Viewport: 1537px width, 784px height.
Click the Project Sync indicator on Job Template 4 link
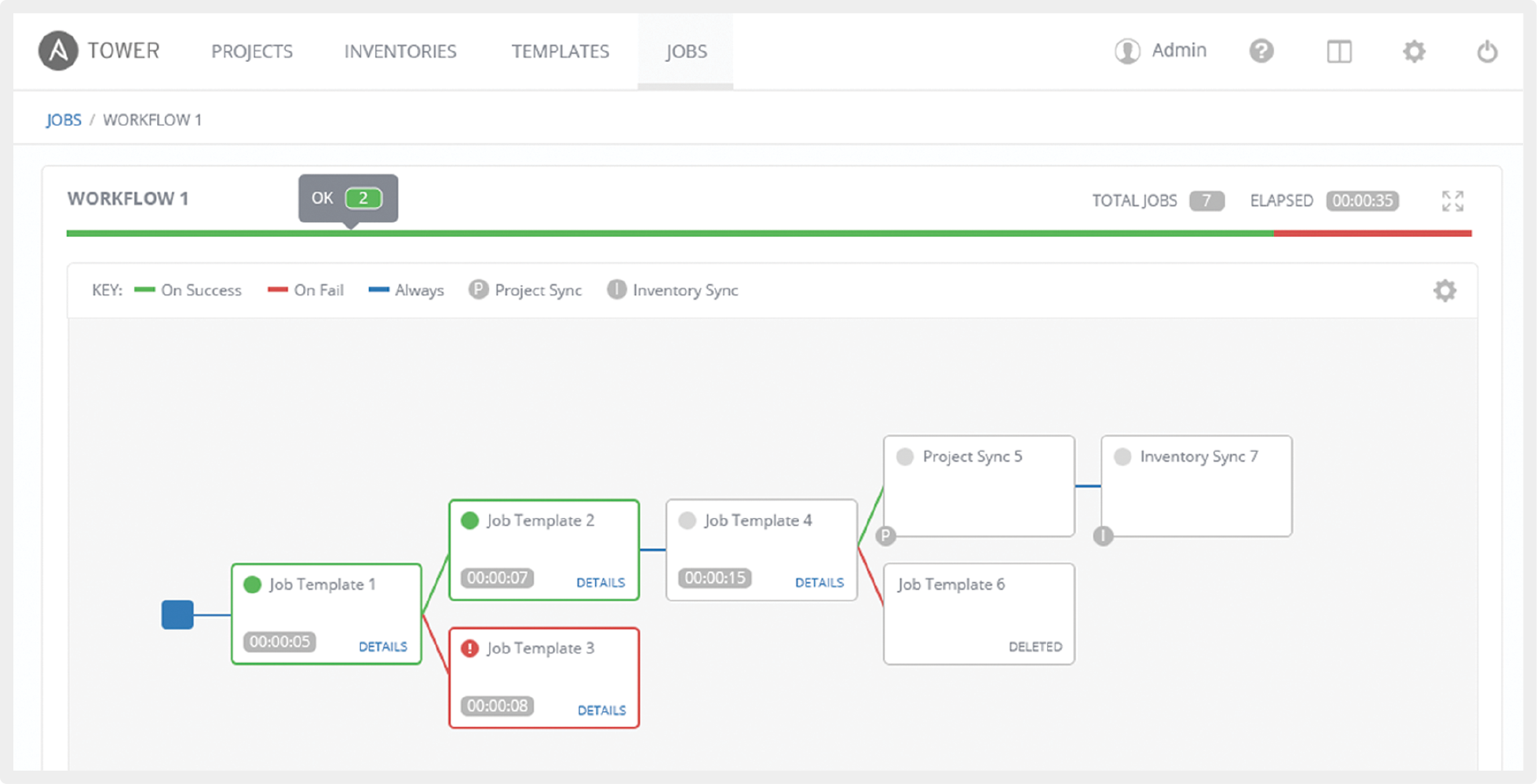(x=885, y=537)
